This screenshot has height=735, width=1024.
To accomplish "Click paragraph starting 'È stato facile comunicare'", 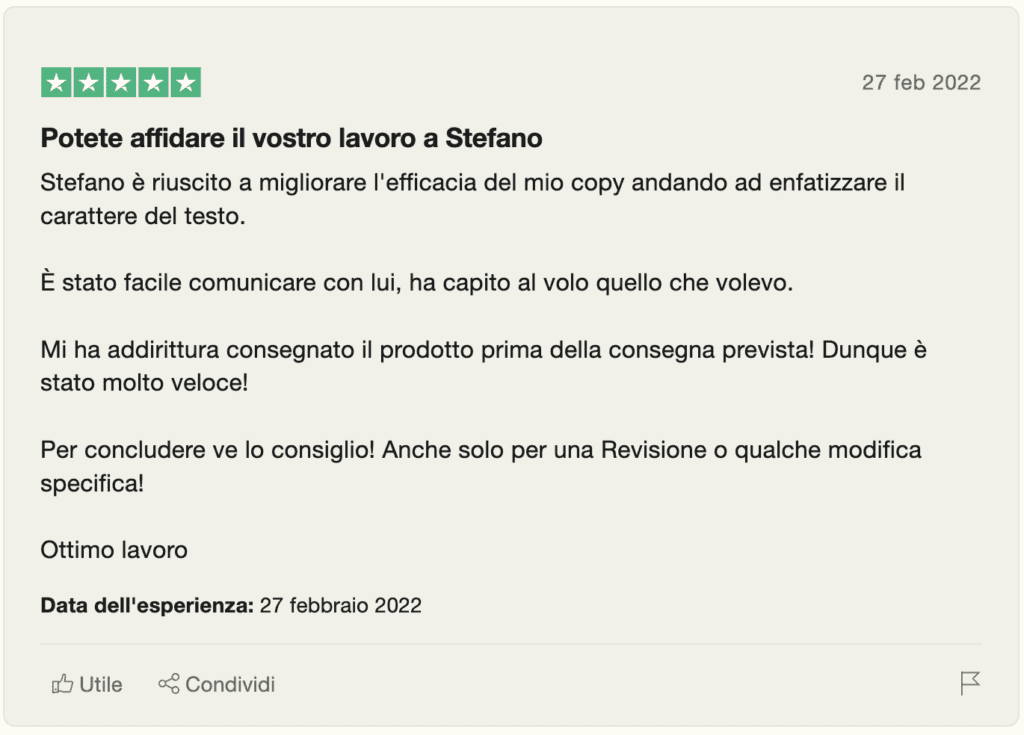I will [417, 283].
